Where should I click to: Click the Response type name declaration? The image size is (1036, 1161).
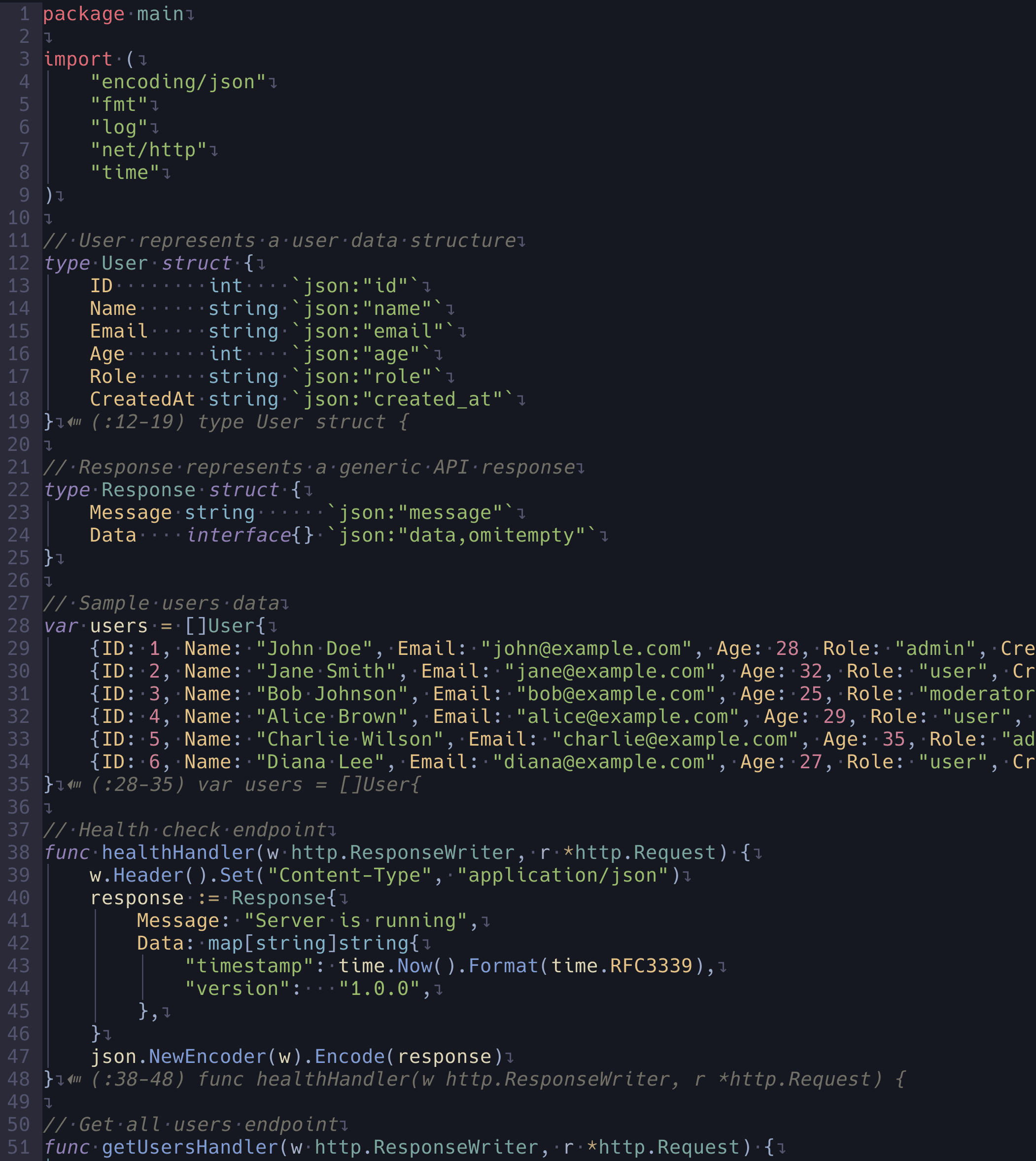pos(148,490)
